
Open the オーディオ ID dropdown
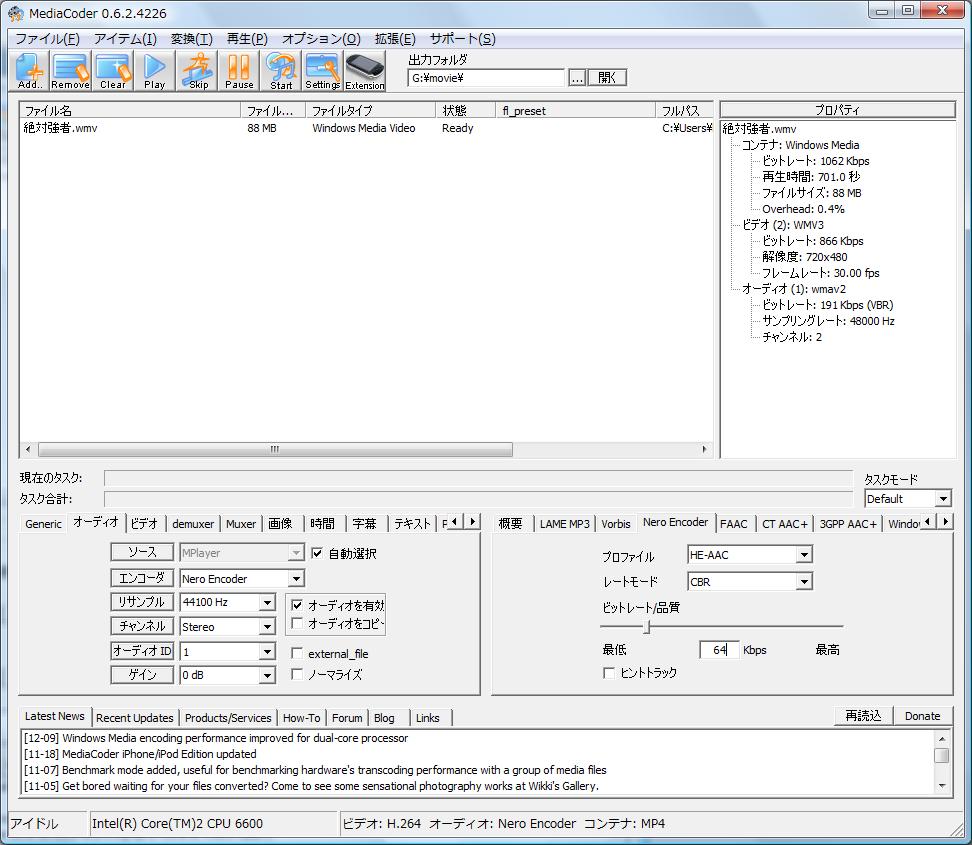[x=267, y=652]
